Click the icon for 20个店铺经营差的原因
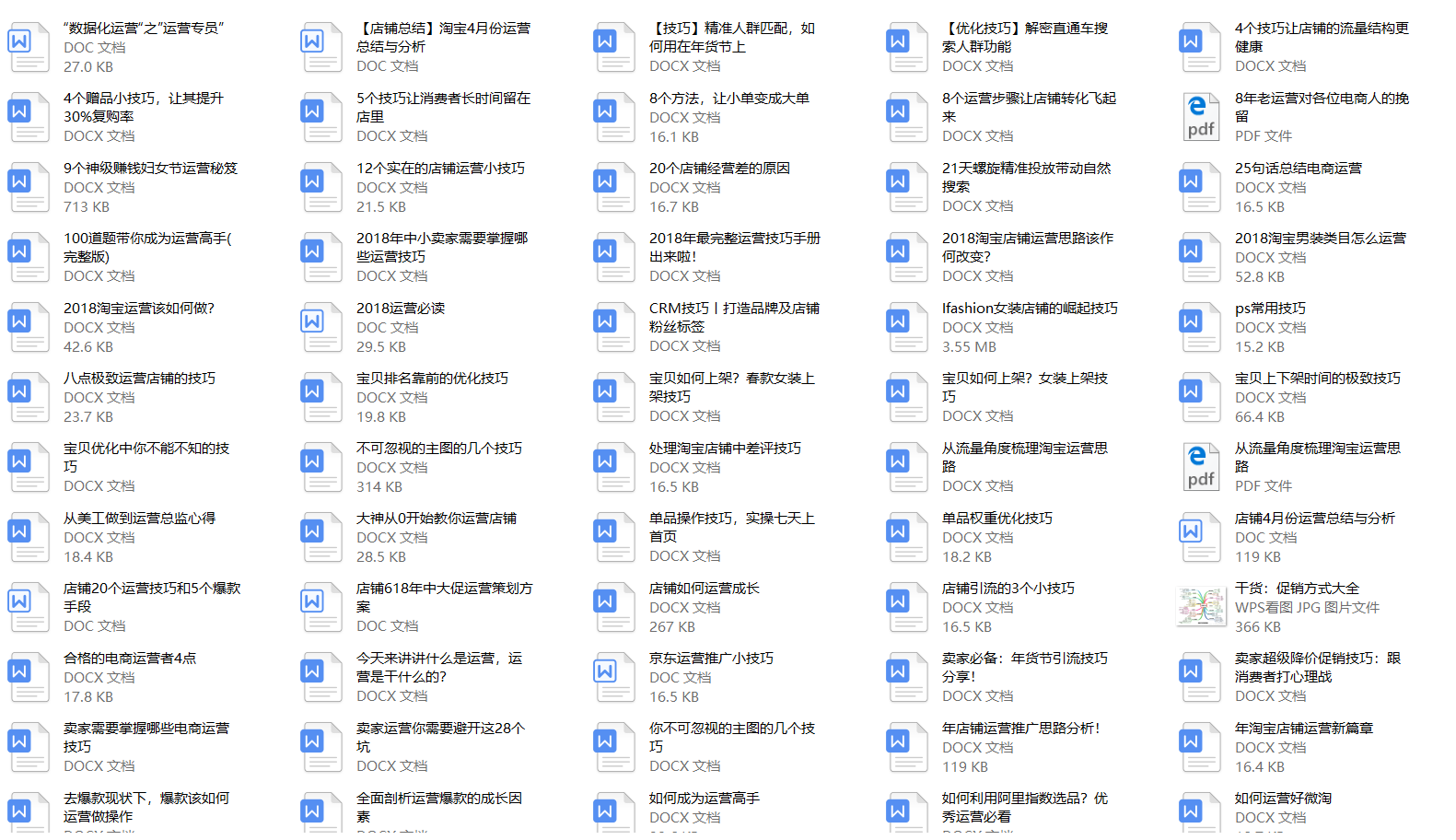 pos(614,187)
